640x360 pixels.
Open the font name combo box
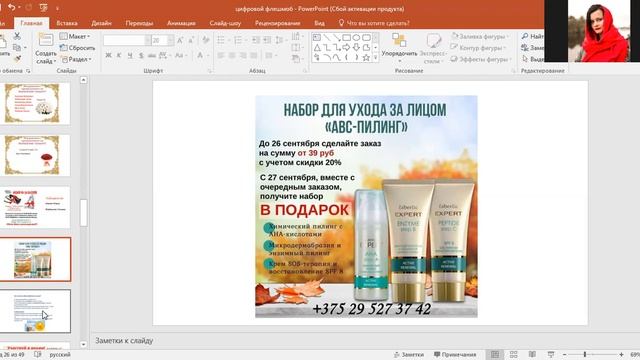point(127,40)
